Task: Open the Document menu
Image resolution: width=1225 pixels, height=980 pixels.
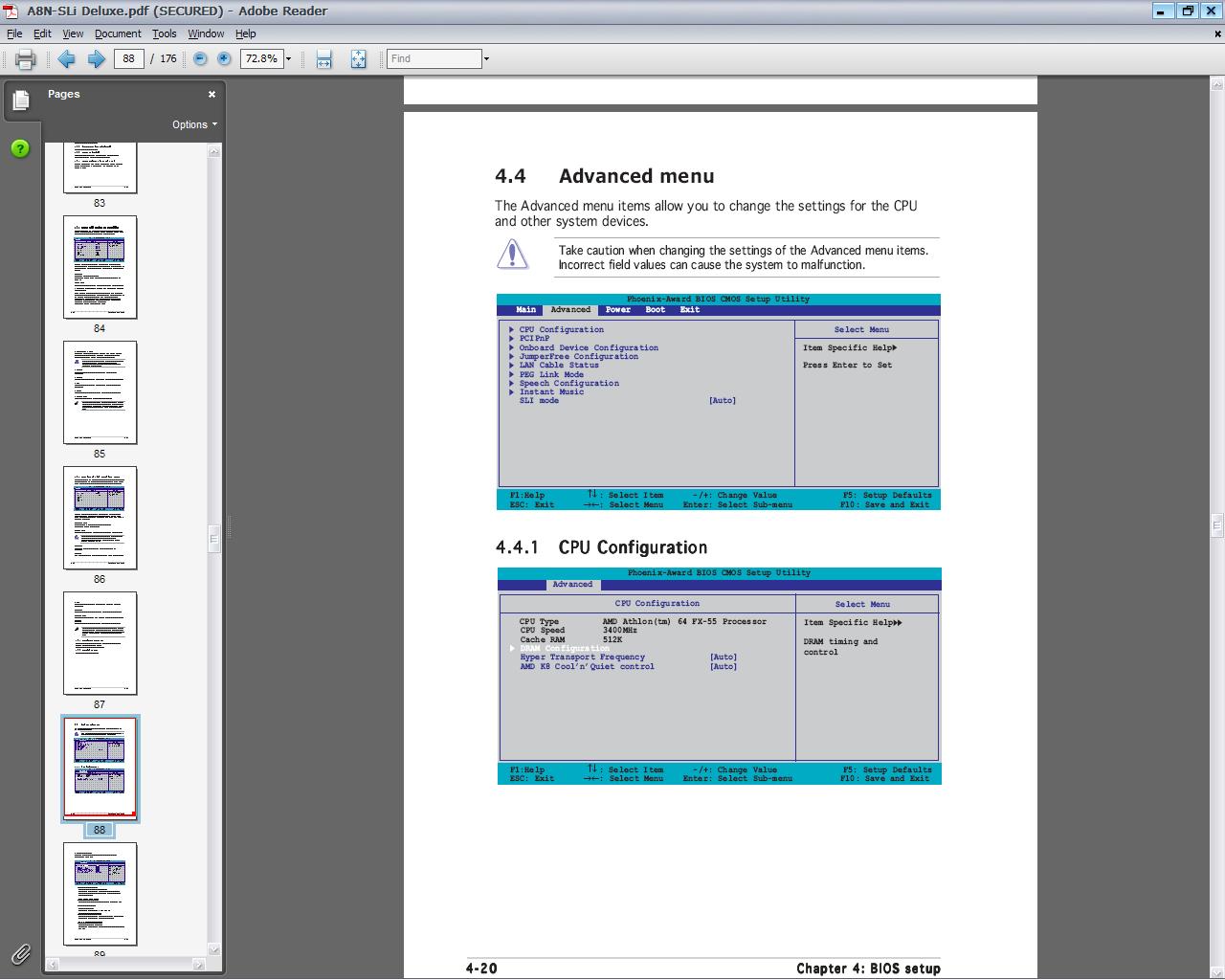Action: pos(118,33)
